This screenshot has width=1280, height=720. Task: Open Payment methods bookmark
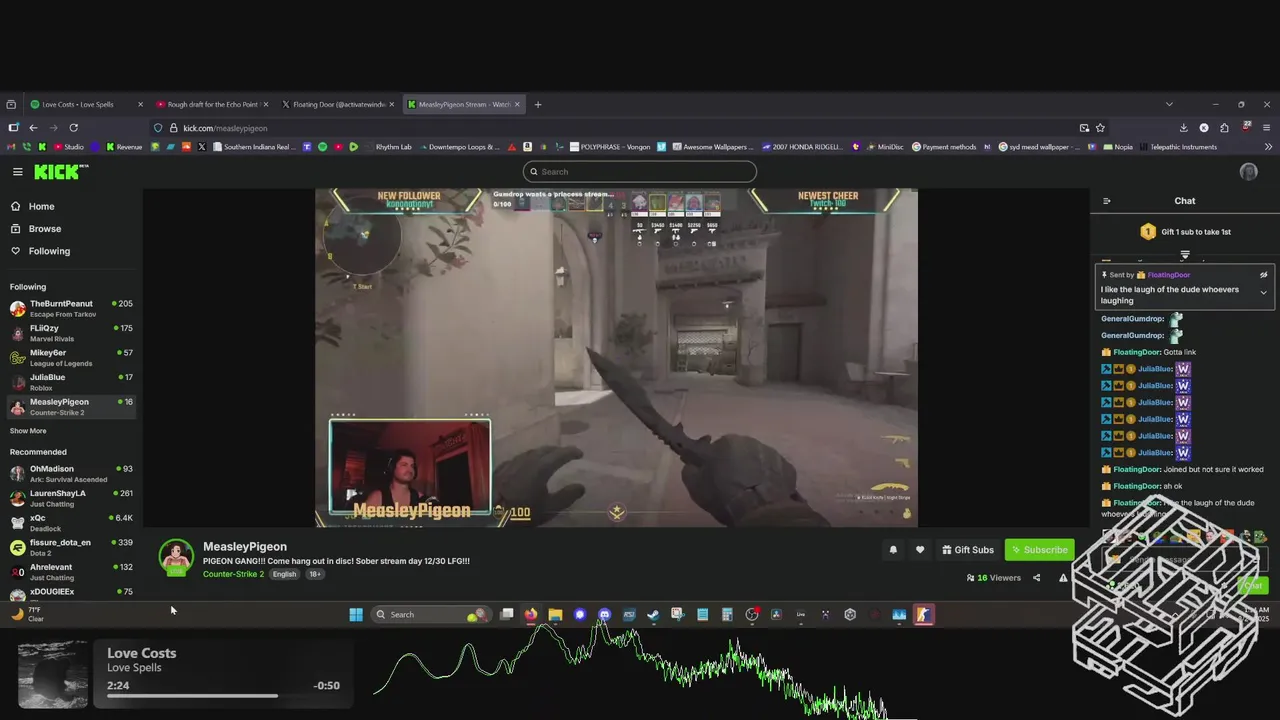point(943,147)
